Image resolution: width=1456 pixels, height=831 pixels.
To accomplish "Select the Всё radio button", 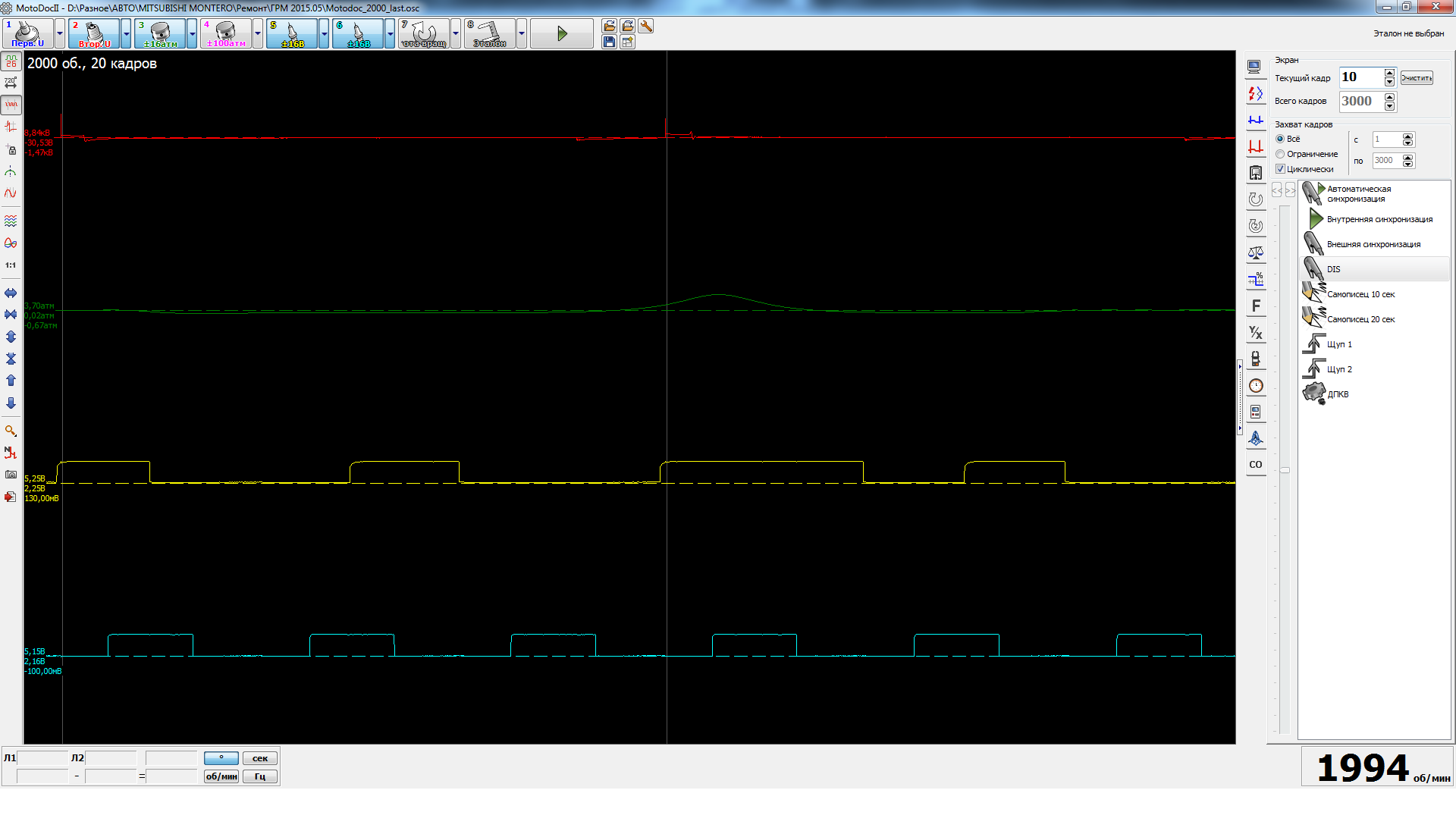I will pos(1280,139).
